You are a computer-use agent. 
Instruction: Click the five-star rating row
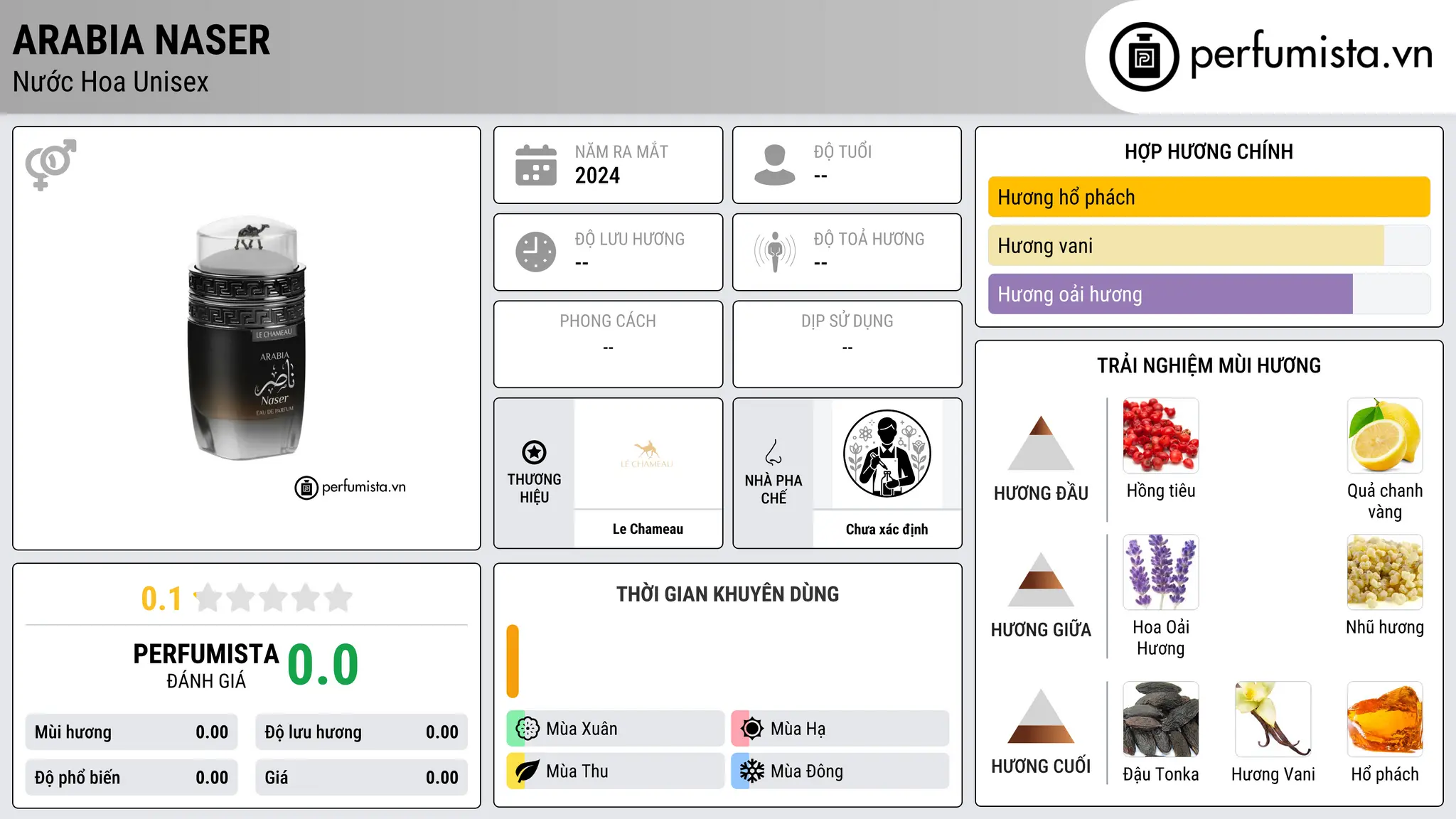point(274,598)
